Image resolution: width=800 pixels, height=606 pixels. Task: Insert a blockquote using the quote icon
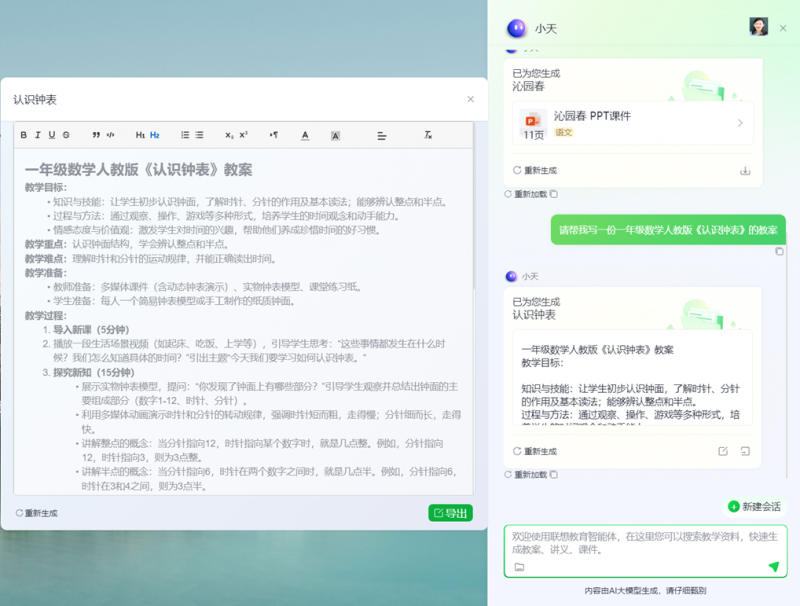(96, 135)
